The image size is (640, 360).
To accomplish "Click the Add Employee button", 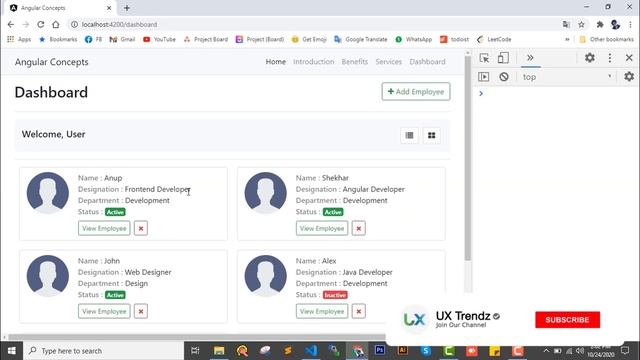I will coord(416,92).
